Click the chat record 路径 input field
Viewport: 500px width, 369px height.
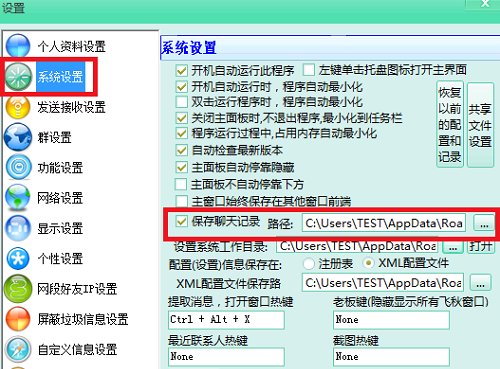[x=384, y=223]
